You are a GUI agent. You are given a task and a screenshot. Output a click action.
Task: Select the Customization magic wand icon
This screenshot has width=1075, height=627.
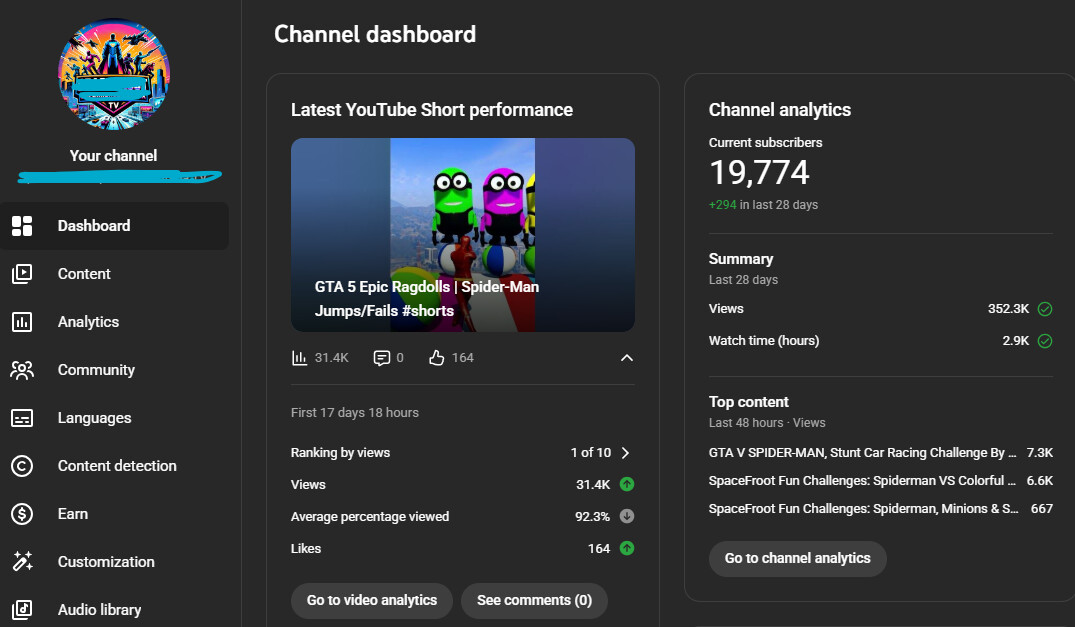pos(22,562)
